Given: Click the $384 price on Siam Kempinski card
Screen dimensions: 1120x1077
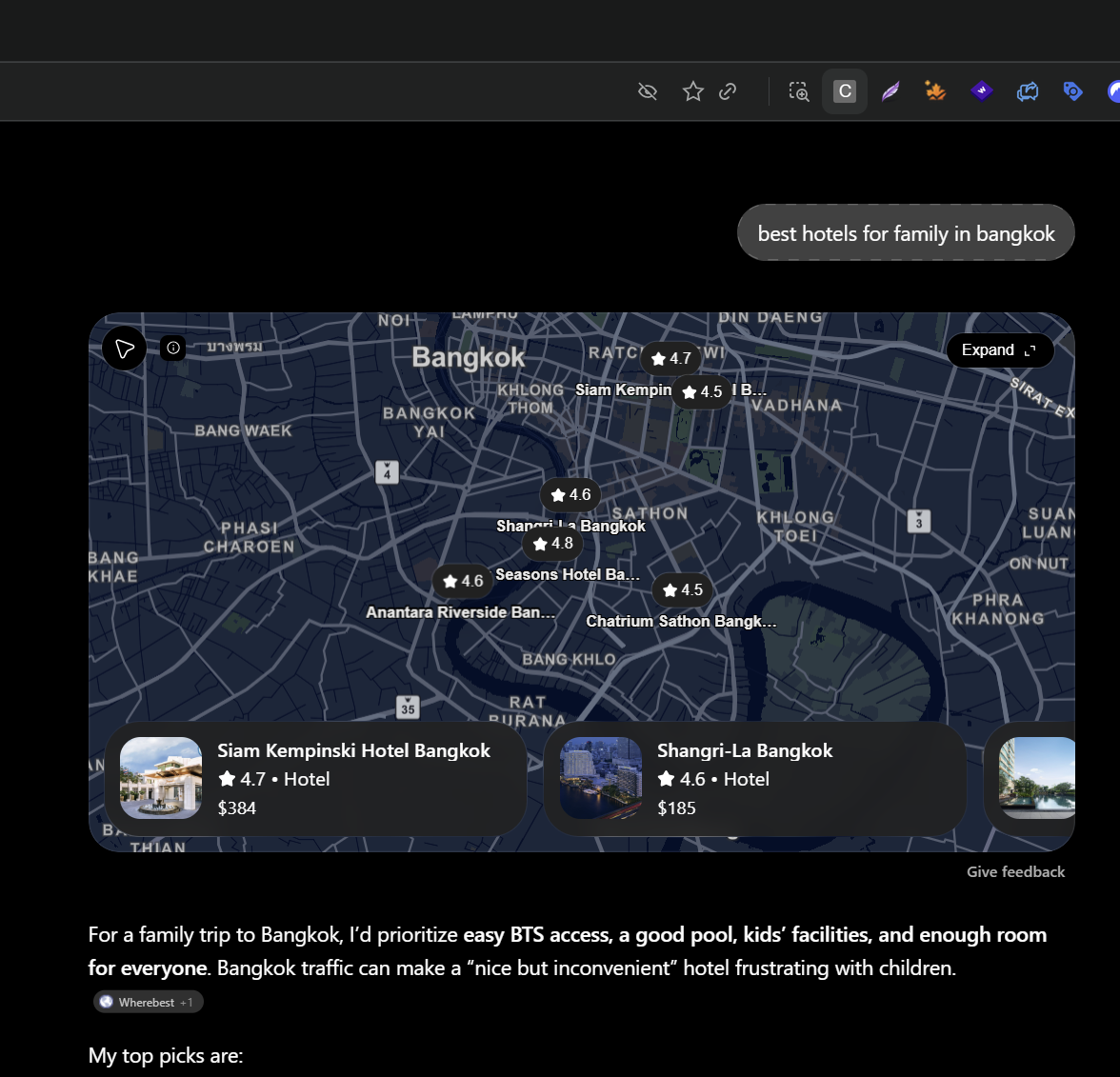Looking at the screenshot, I should pyautogui.click(x=236, y=808).
